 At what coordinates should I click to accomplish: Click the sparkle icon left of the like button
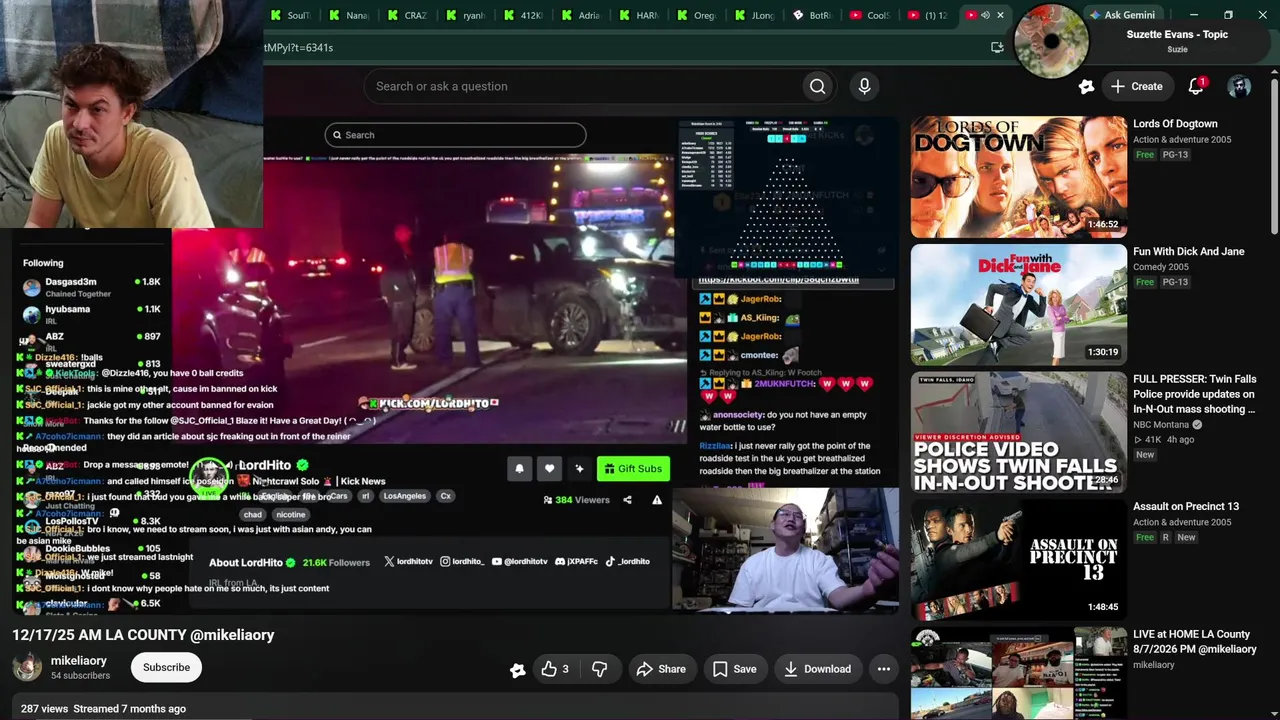517,670
